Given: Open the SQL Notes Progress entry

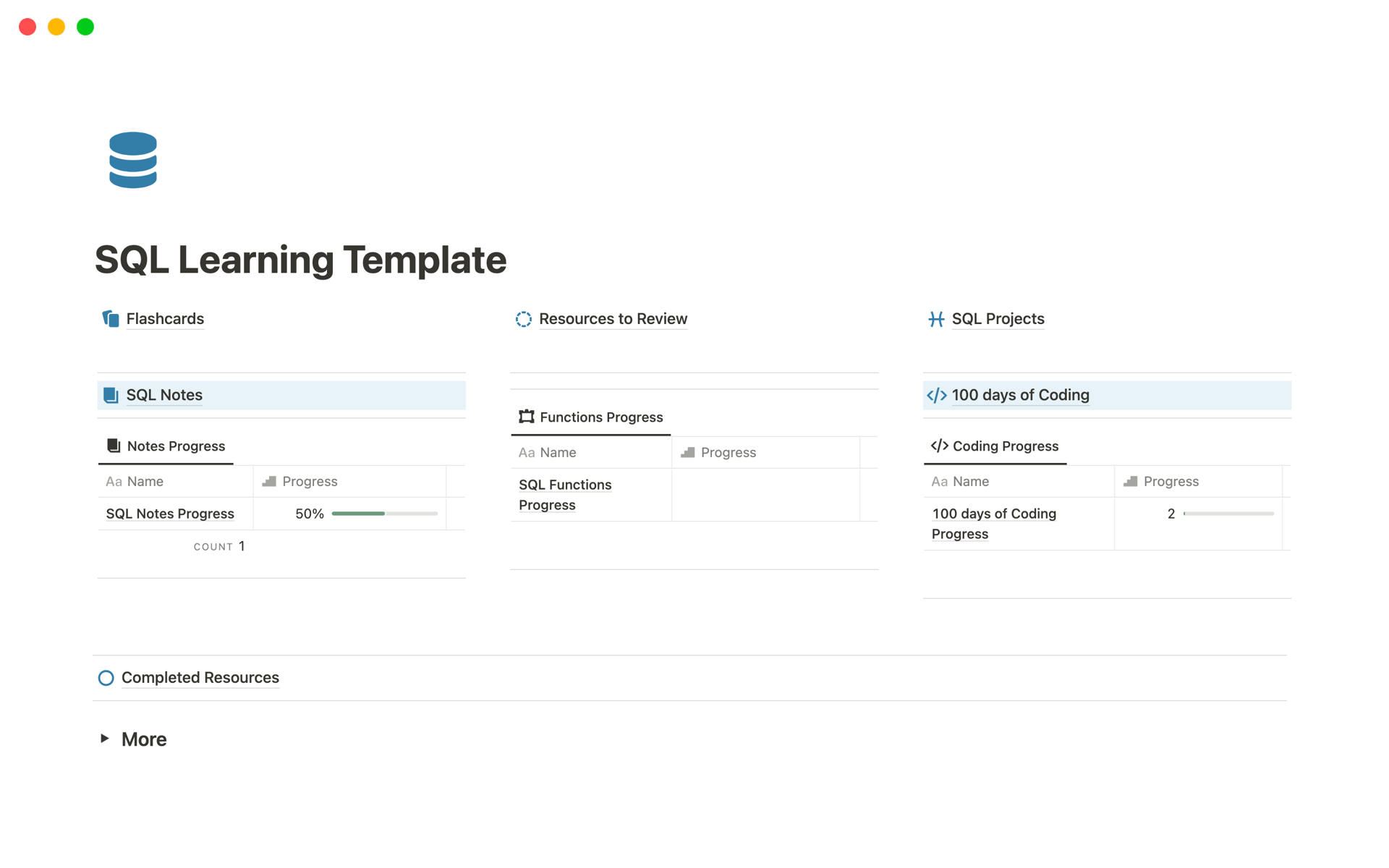Looking at the screenshot, I should 170,514.
